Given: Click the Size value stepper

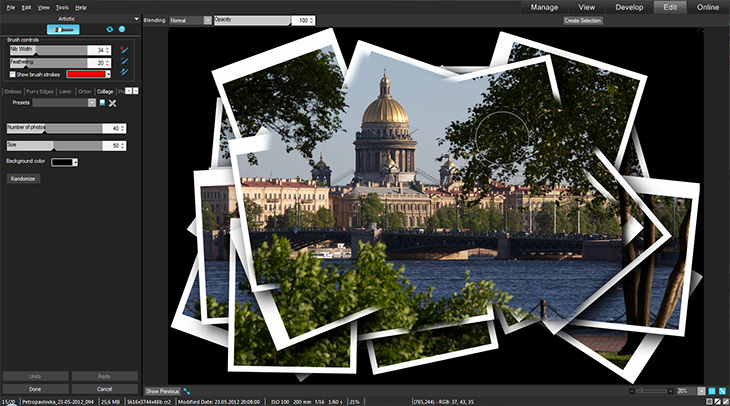Looking at the screenshot, I should (123, 145).
